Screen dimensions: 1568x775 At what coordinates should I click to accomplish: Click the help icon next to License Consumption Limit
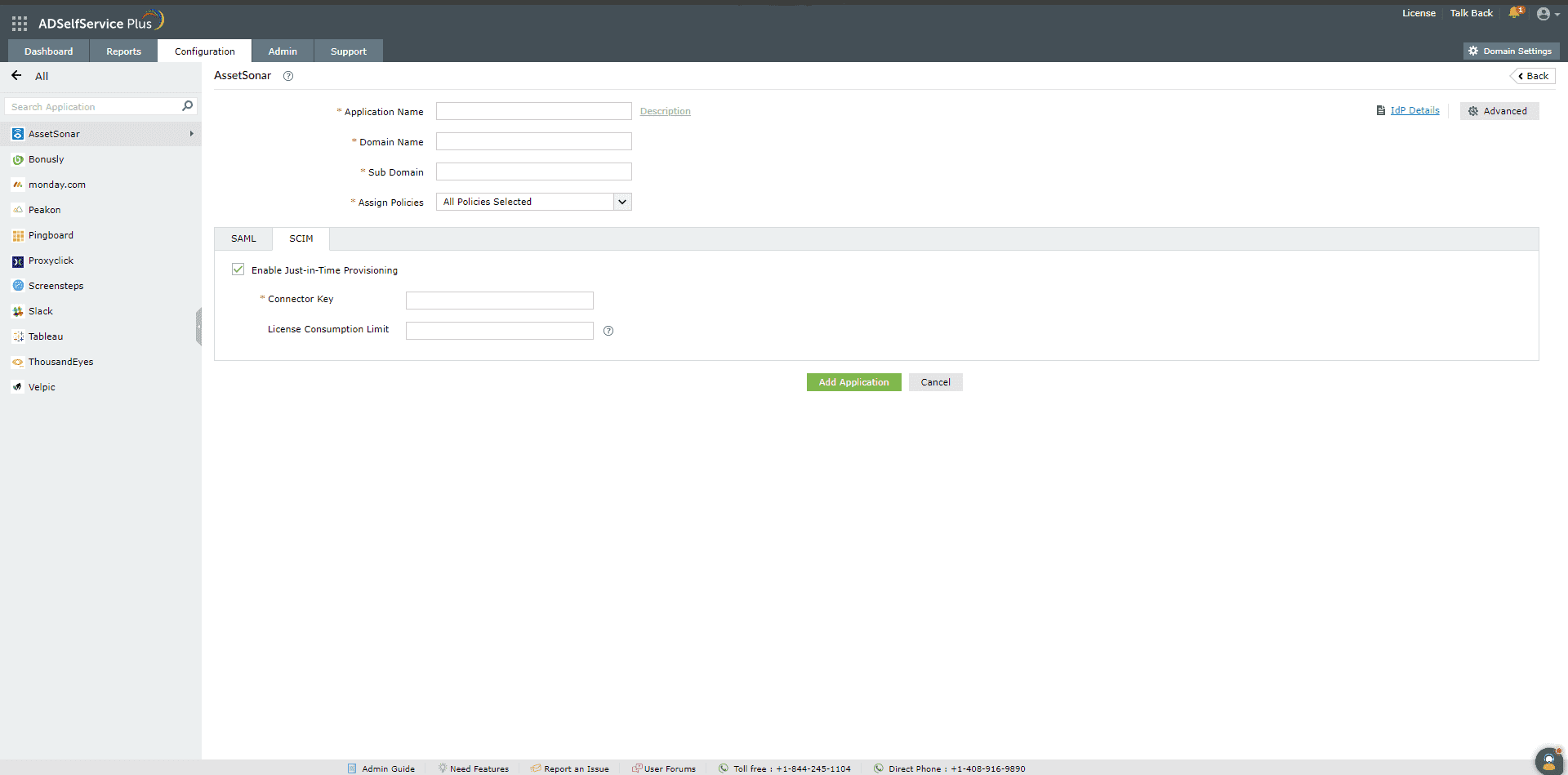point(608,331)
